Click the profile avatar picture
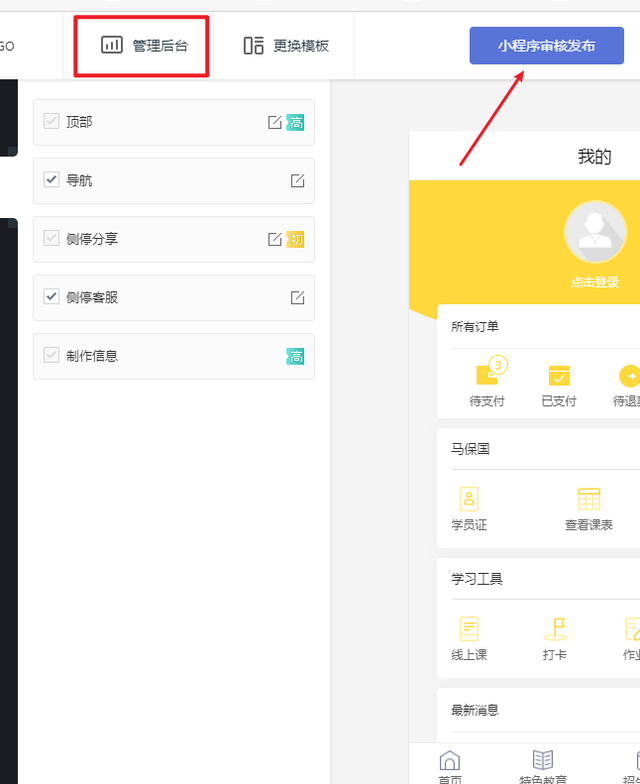The image size is (640, 784). tap(595, 232)
